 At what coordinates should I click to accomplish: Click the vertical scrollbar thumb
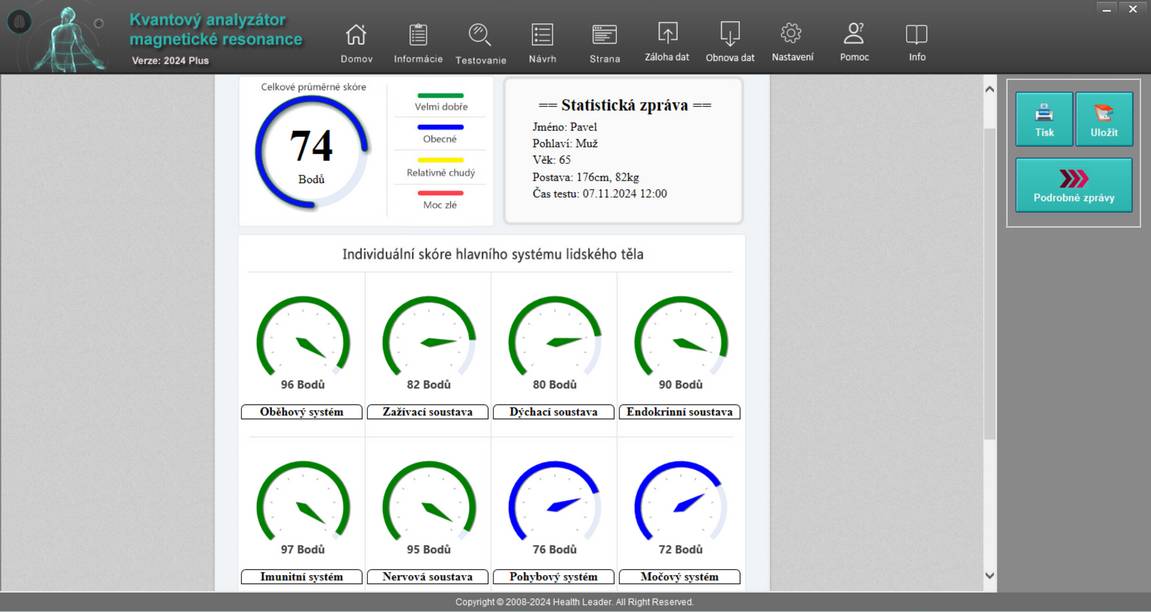989,283
